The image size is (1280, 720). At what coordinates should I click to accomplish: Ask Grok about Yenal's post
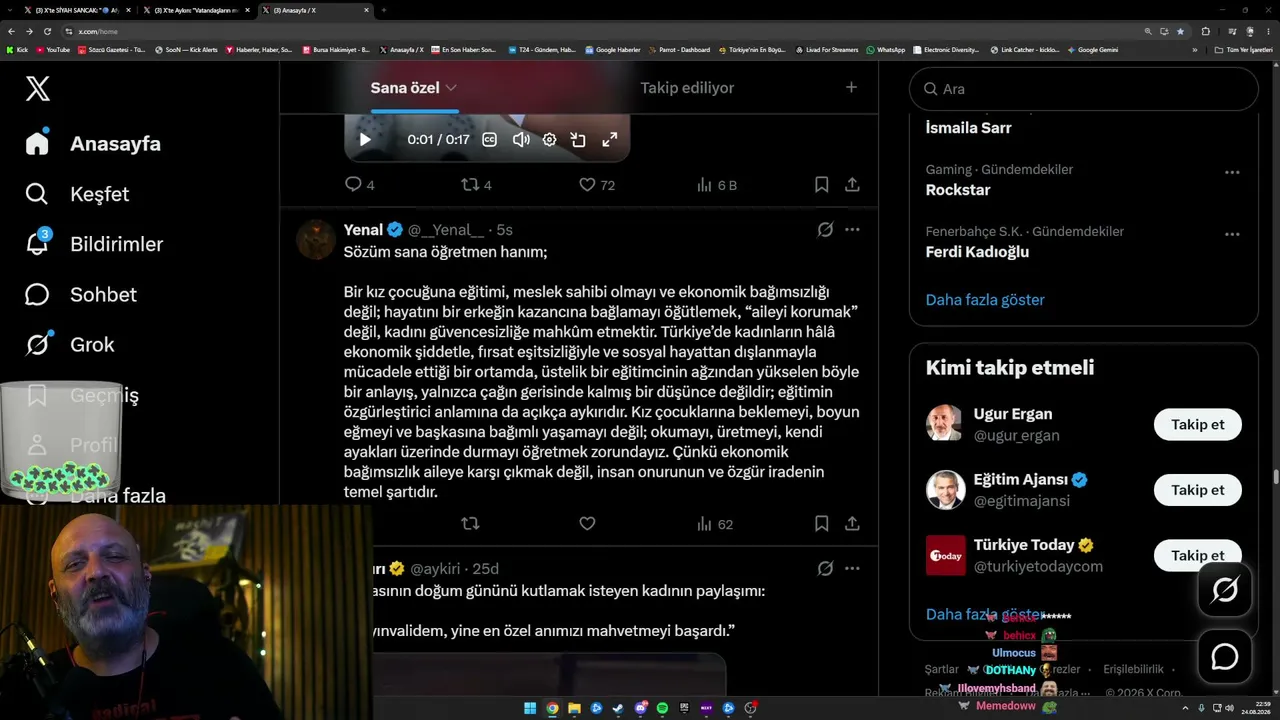[825, 230]
